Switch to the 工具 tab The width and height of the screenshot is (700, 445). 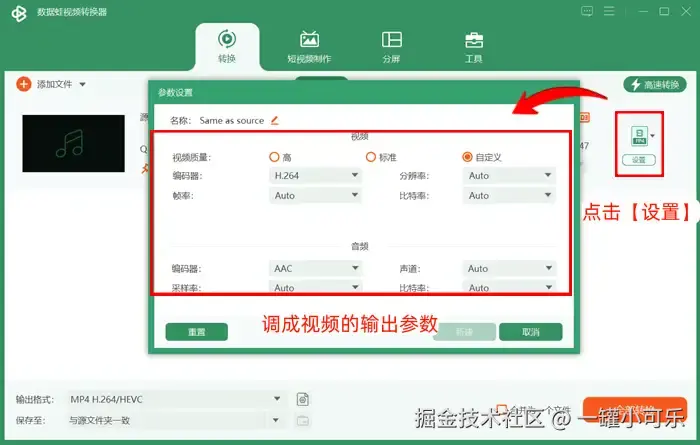coord(474,47)
